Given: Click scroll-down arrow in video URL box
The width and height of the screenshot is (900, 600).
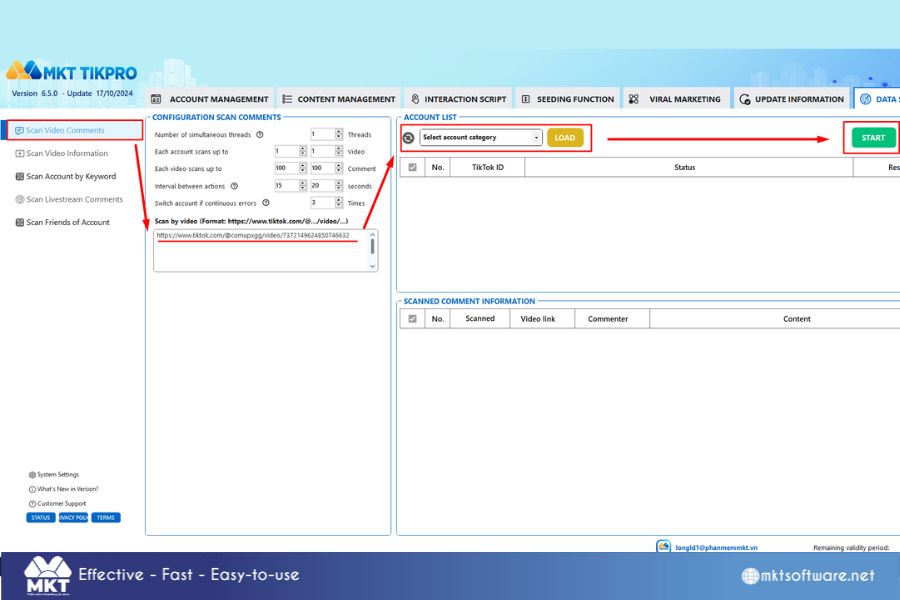Looking at the screenshot, I should pyautogui.click(x=373, y=266).
